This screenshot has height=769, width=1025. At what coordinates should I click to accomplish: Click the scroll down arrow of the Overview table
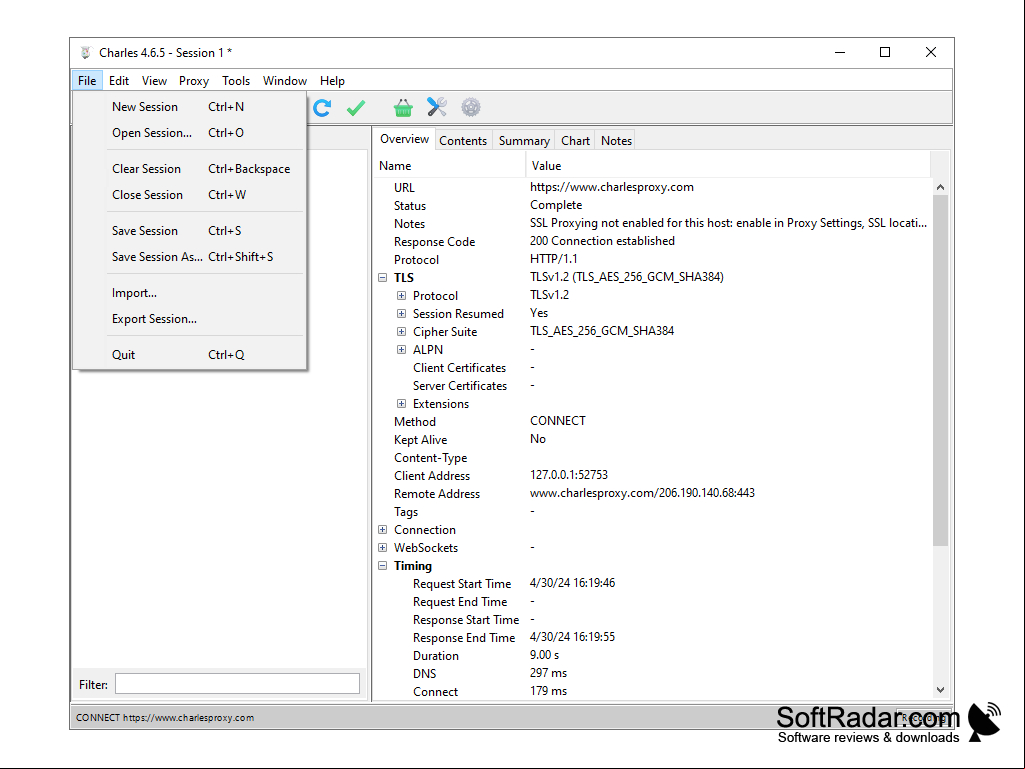940,690
